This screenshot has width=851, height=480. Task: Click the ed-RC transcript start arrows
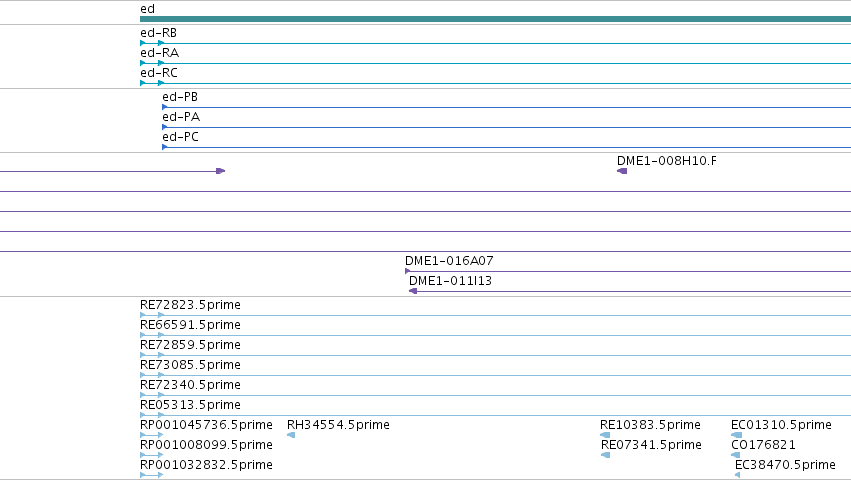(152, 83)
